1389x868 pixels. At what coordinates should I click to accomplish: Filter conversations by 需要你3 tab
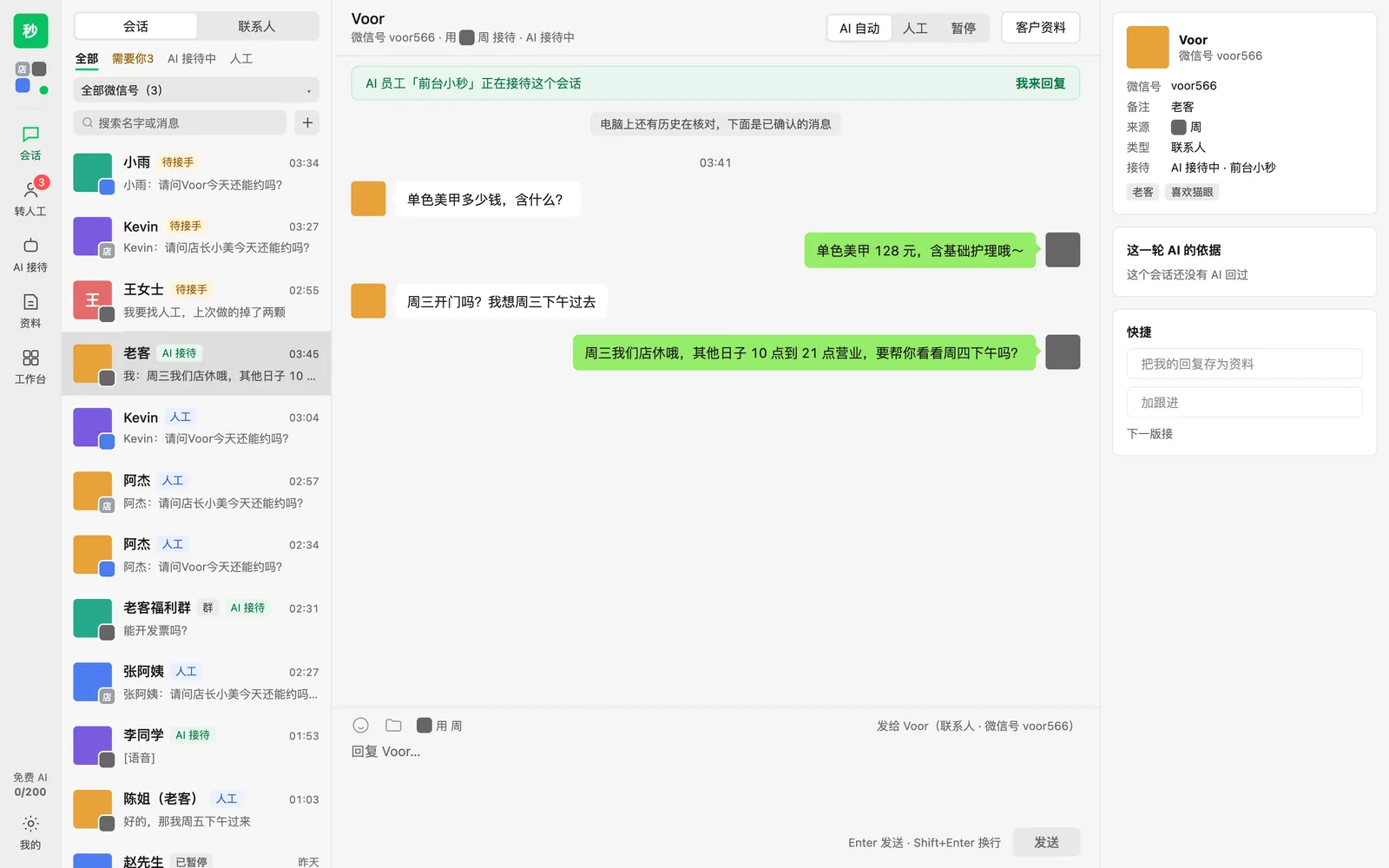(133, 58)
